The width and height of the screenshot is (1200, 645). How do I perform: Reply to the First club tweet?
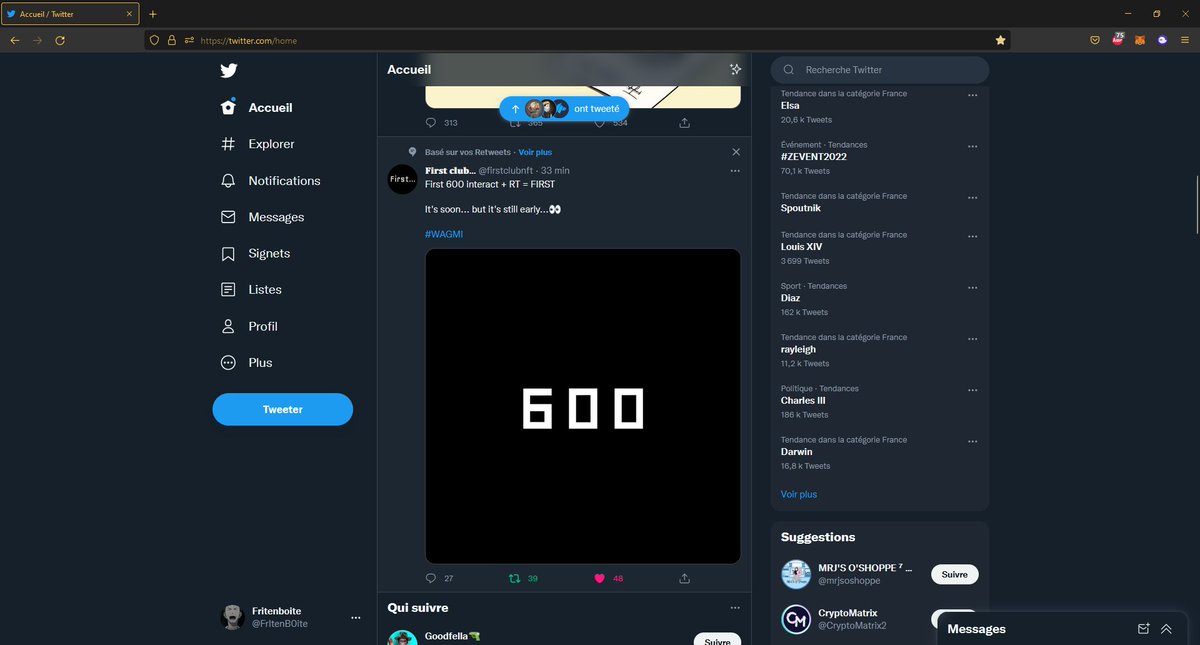[432, 578]
